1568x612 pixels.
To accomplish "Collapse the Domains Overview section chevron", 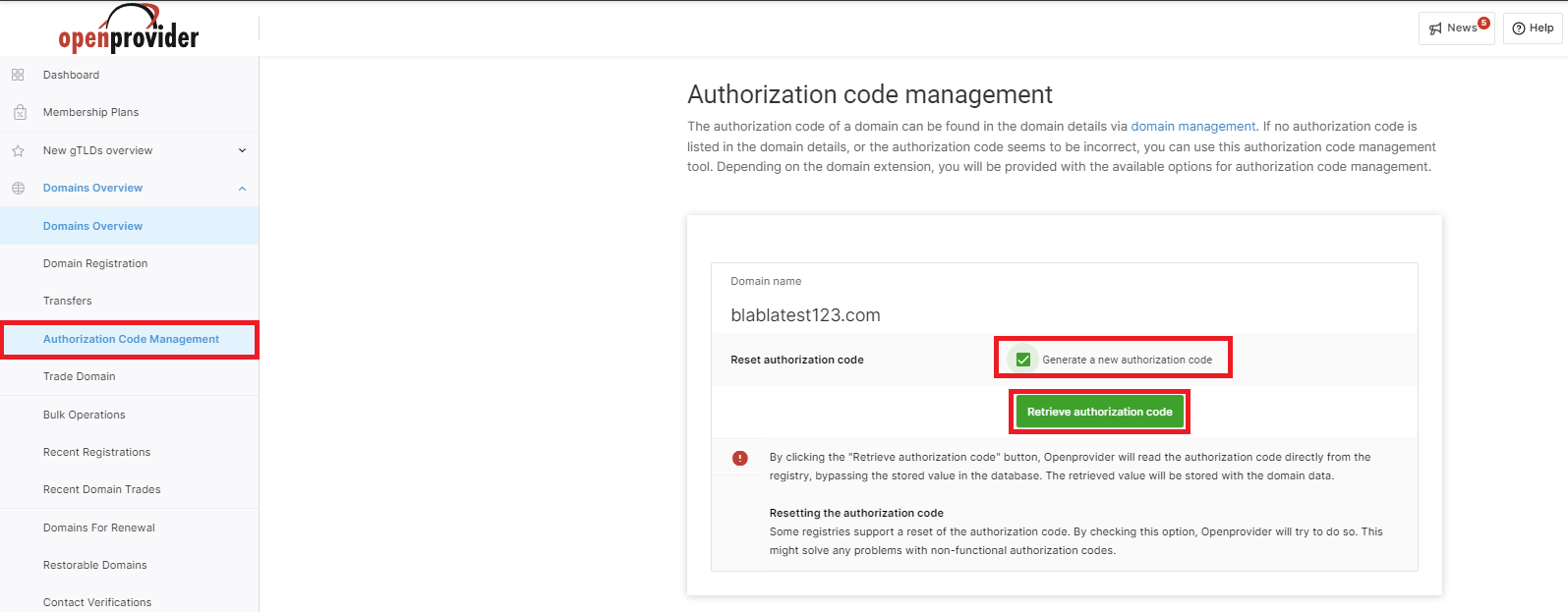I will pyautogui.click(x=242, y=189).
